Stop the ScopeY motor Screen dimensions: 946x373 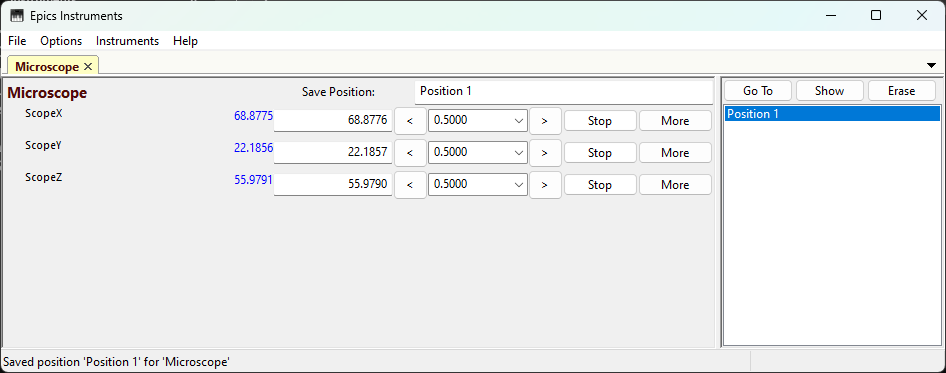(x=600, y=153)
